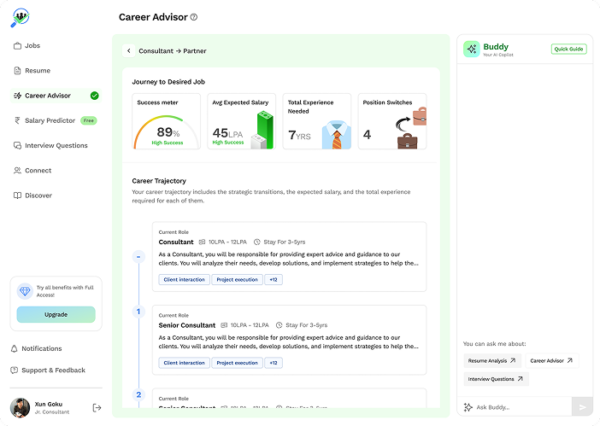Click the Buddy AI copilot logo icon

coord(471,49)
